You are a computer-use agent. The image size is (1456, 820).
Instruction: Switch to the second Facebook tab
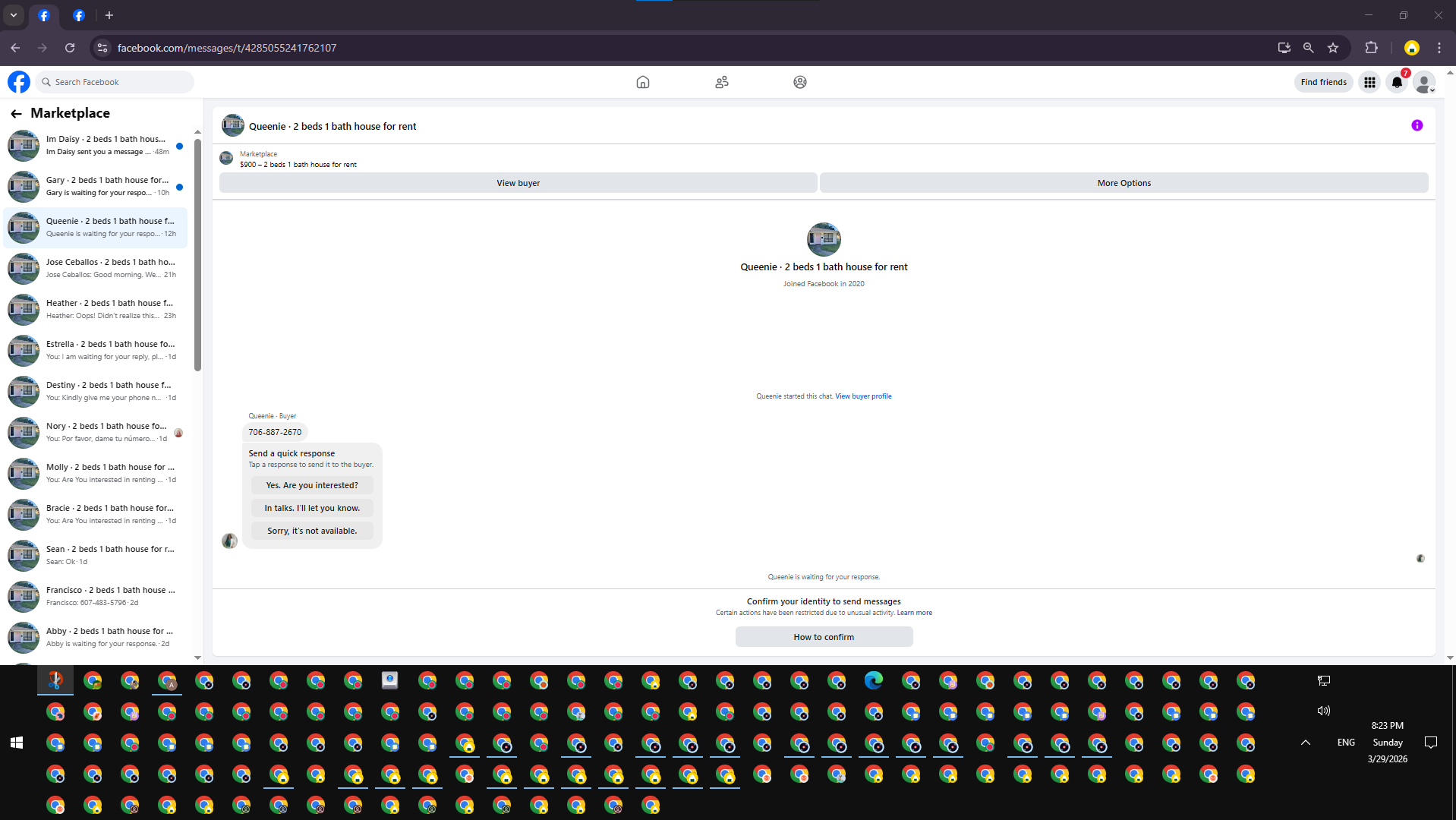pos(78,15)
